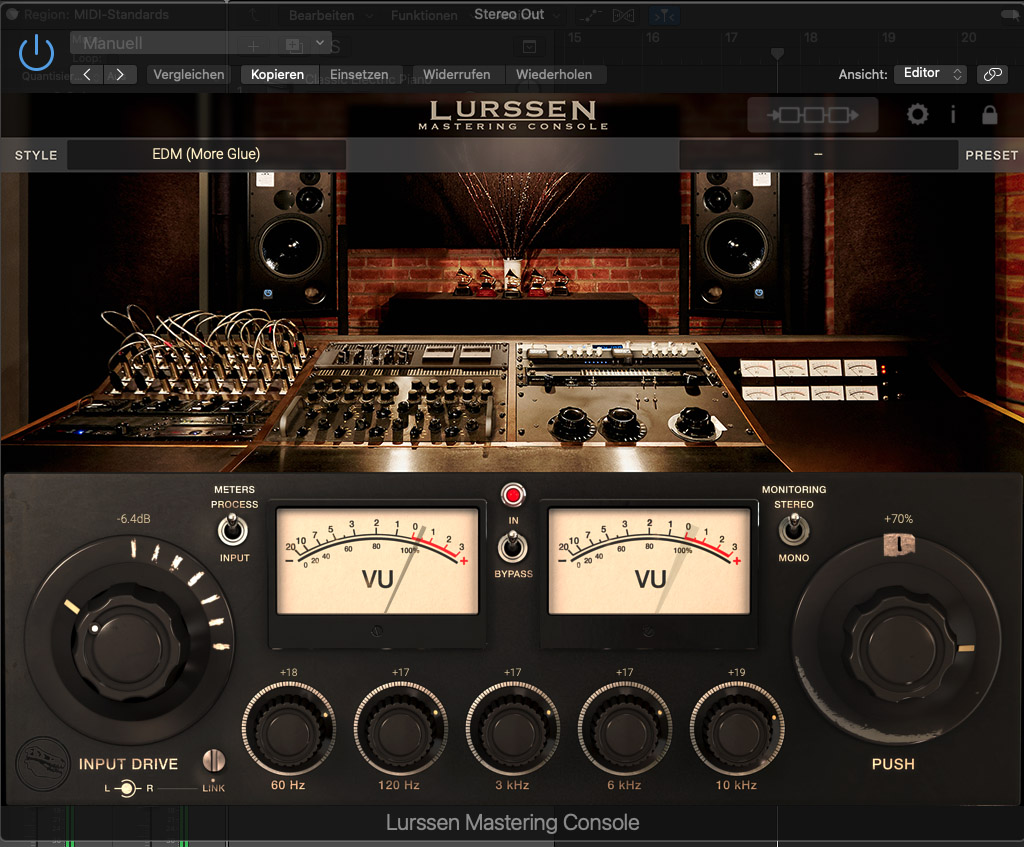
Task: Click the 3 kHz EQ knob
Action: 512,728
